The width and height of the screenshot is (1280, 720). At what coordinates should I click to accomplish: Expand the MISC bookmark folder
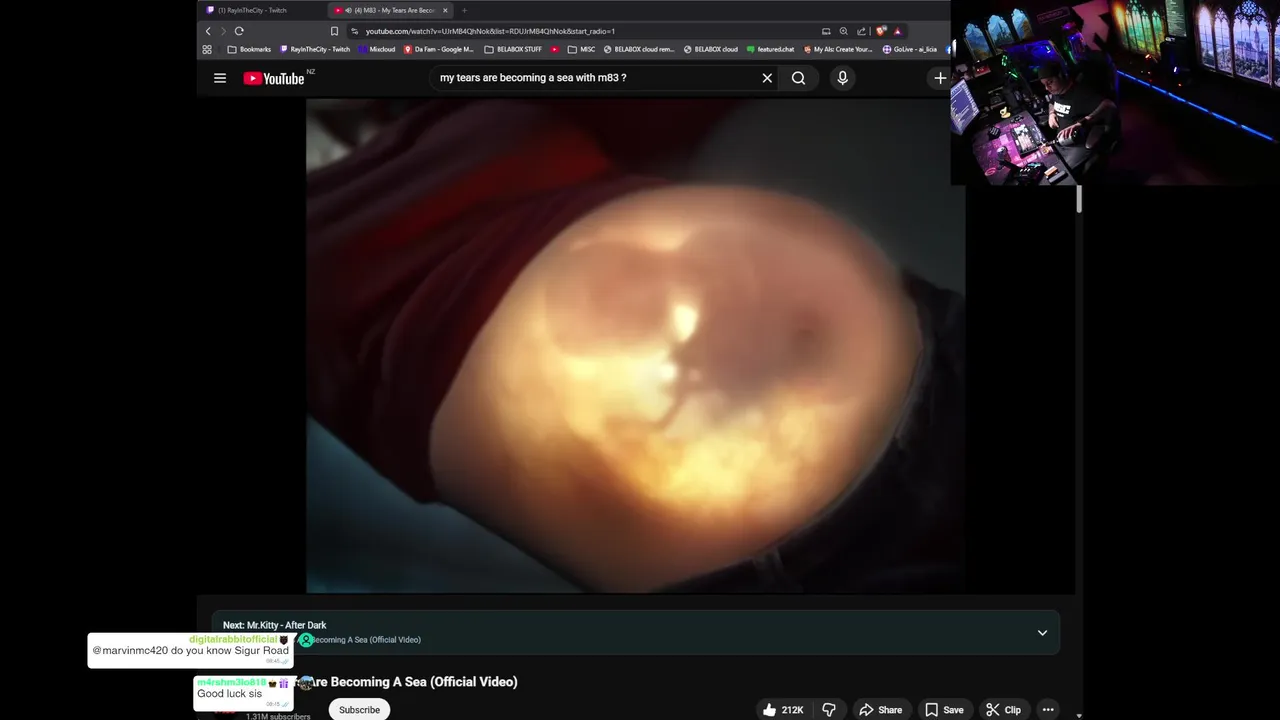point(581,49)
